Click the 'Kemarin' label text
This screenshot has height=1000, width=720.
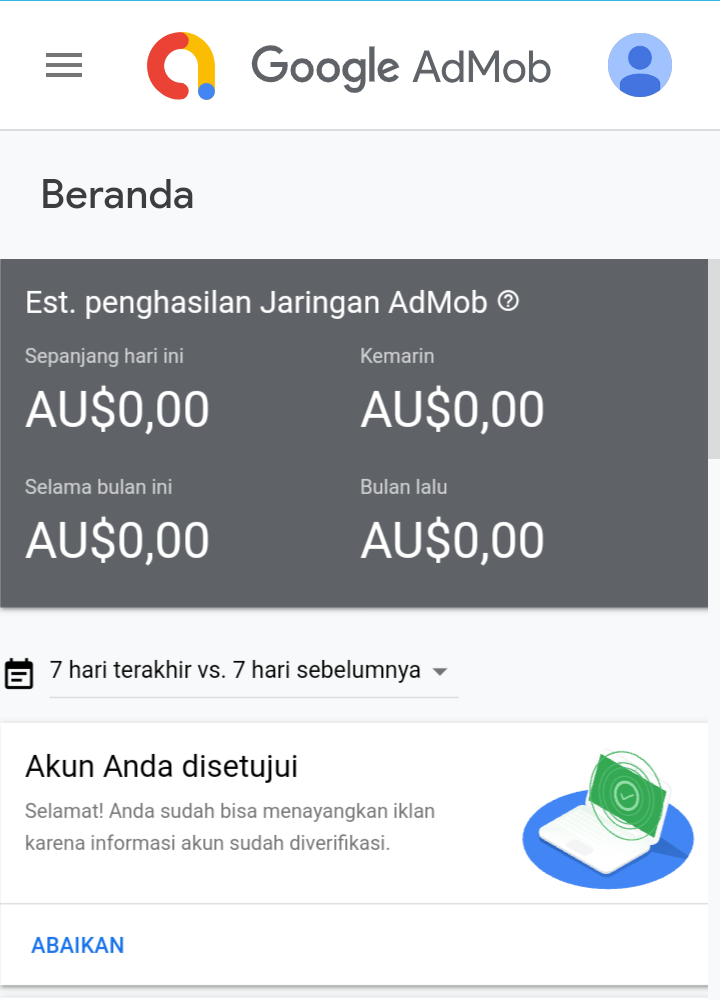point(397,356)
